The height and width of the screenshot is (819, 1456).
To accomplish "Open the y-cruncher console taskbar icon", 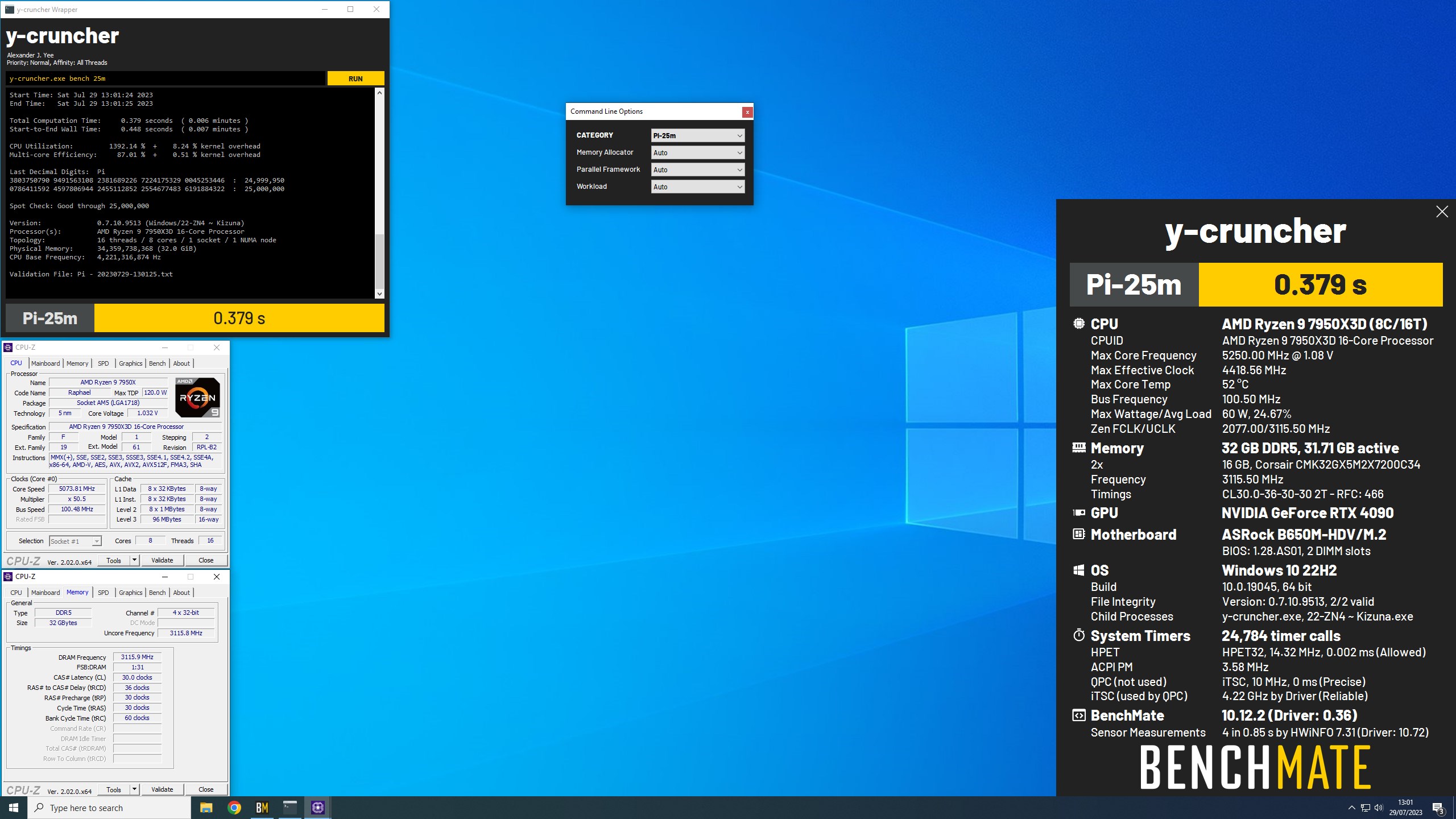I will click(290, 808).
